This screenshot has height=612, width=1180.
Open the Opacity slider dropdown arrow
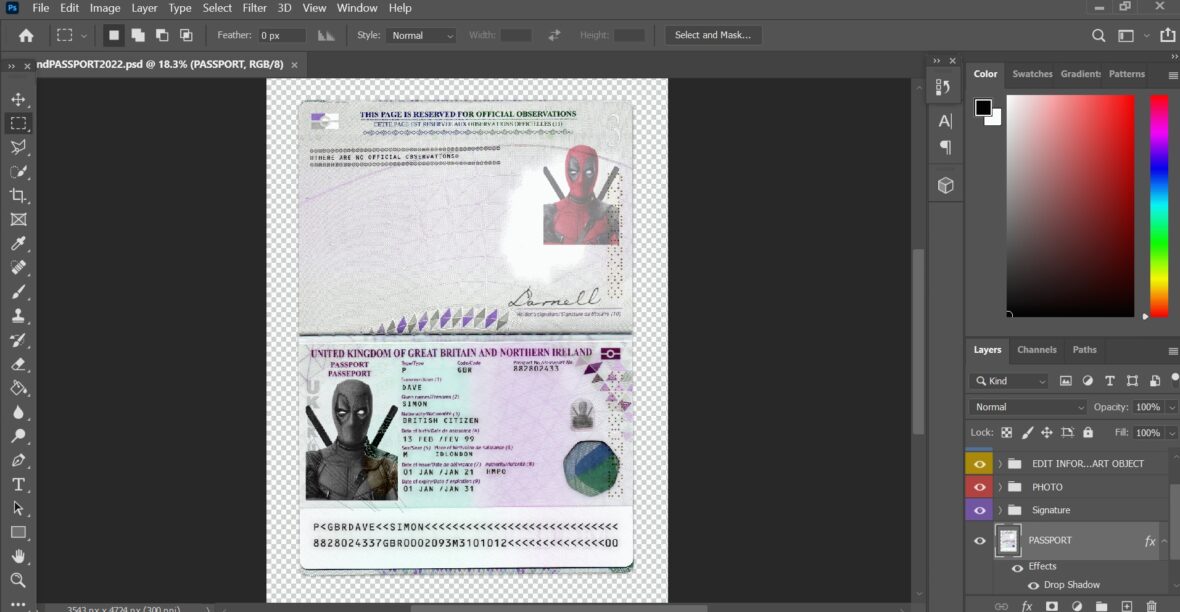pyautogui.click(x=1171, y=407)
